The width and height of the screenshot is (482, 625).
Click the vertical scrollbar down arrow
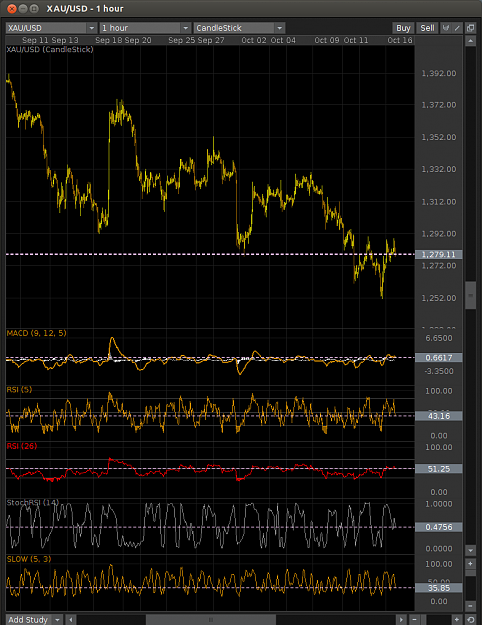click(470, 550)
